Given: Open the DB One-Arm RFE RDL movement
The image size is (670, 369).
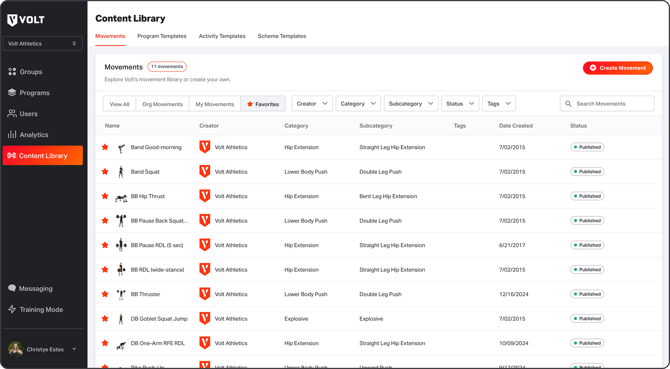Looking at the screenshot, I should point(158,343).
